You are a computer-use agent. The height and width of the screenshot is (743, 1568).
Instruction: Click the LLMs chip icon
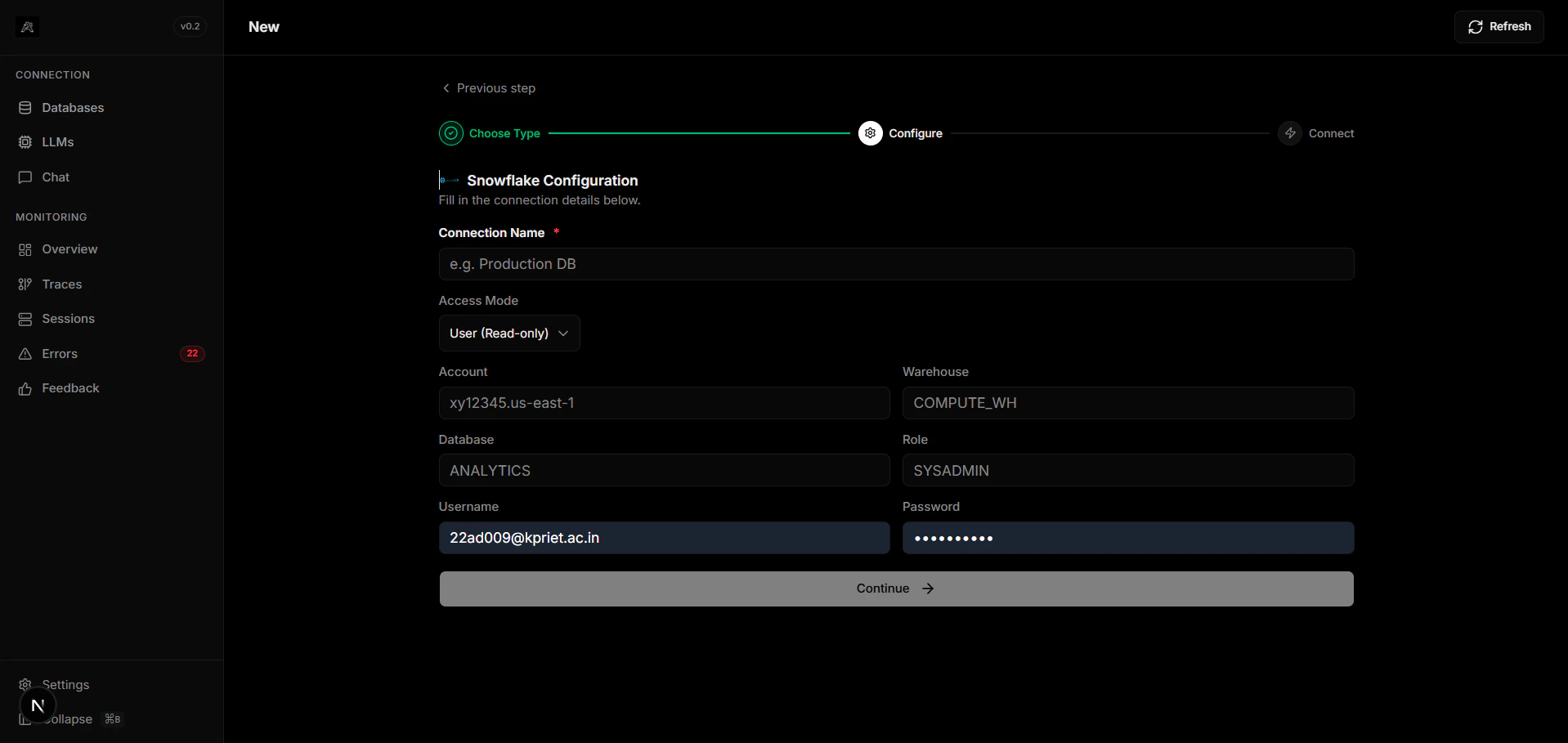(25, 142)
